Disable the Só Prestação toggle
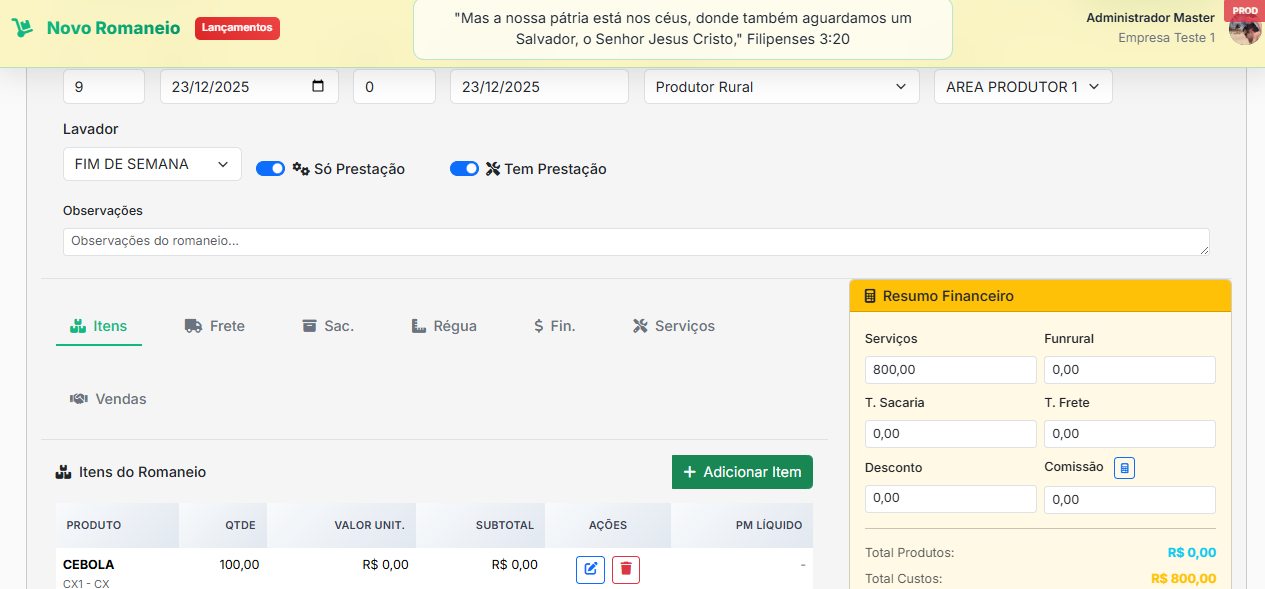This screenshot has width=1265, height=589. [270, 168]
